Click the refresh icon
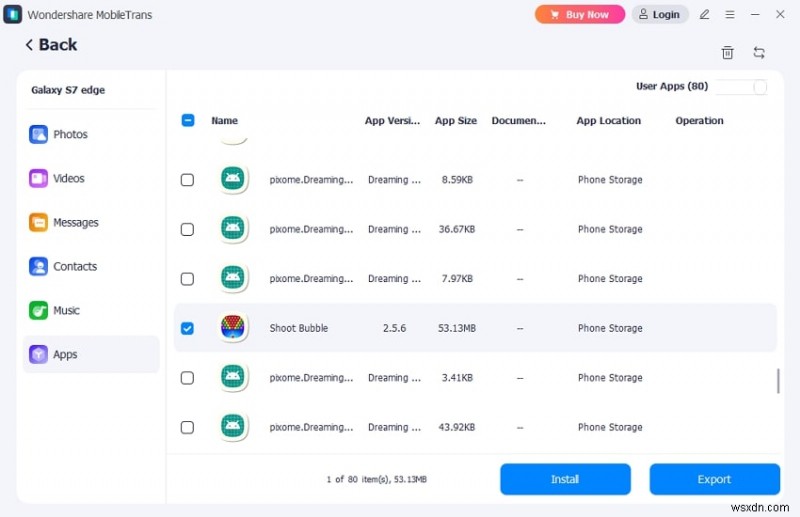This screenshot has width=800, height=517. [x=759, y=52]
